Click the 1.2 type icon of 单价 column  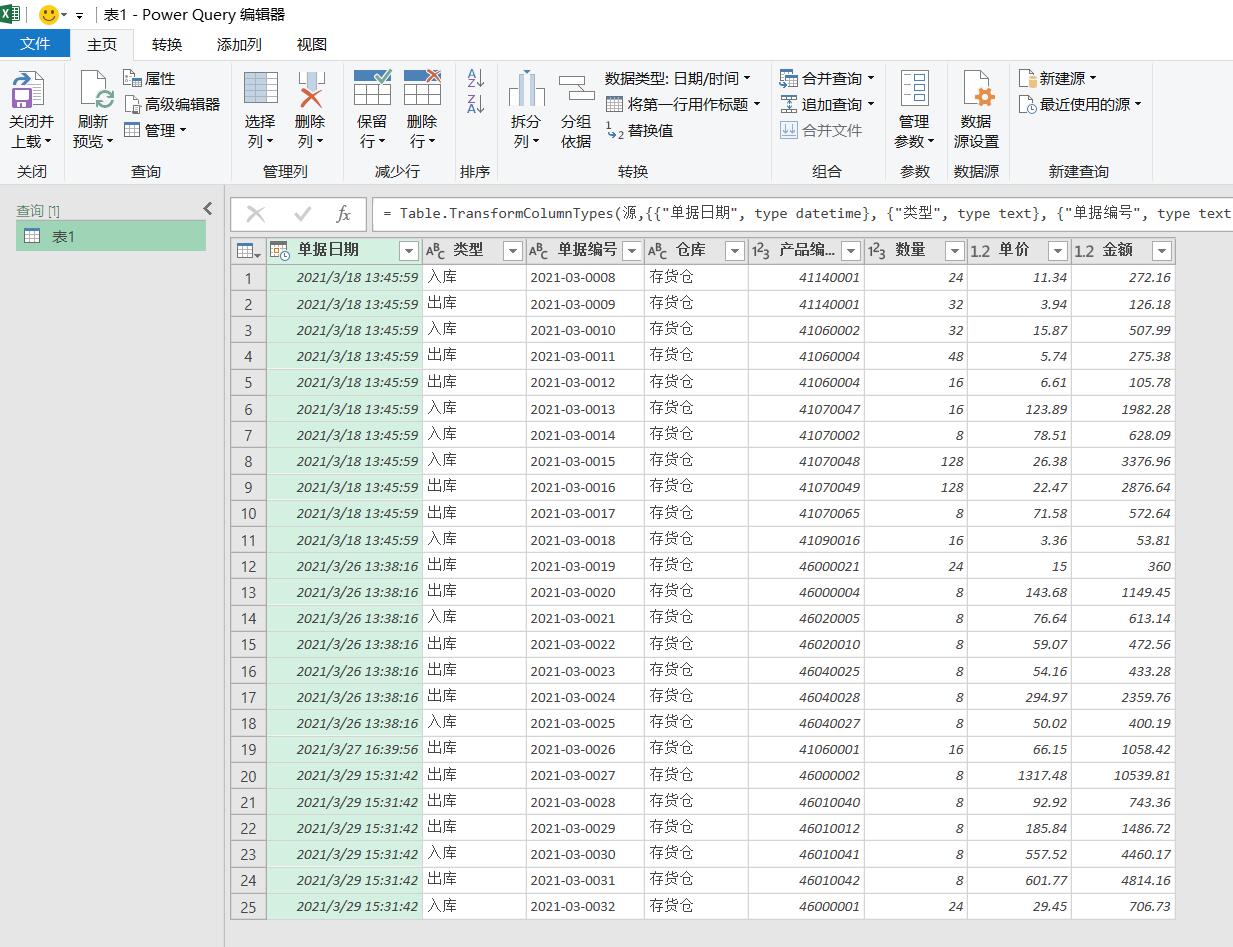(x=980, y=250)
